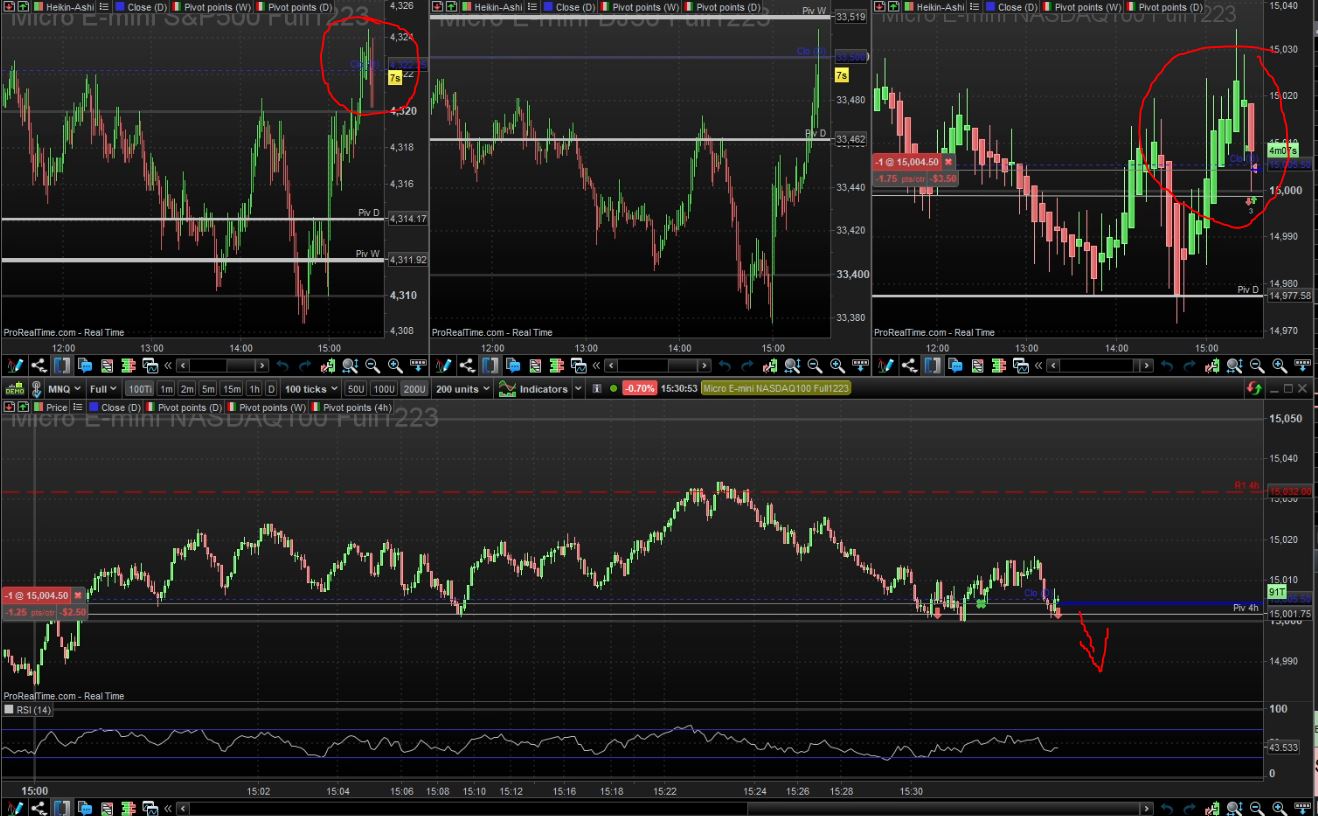The width and height of the screenshot is (1318, 816).
Task: Open the 200 units history dropdown
Action: pos(463,389)
